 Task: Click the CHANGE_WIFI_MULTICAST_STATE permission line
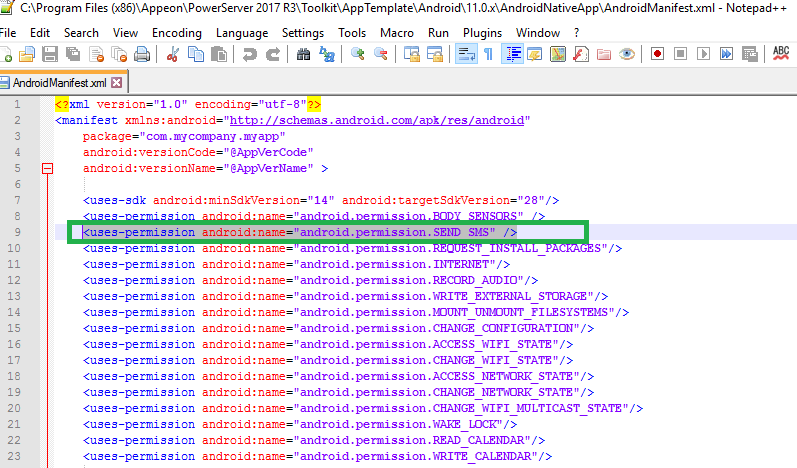[363, 408]
